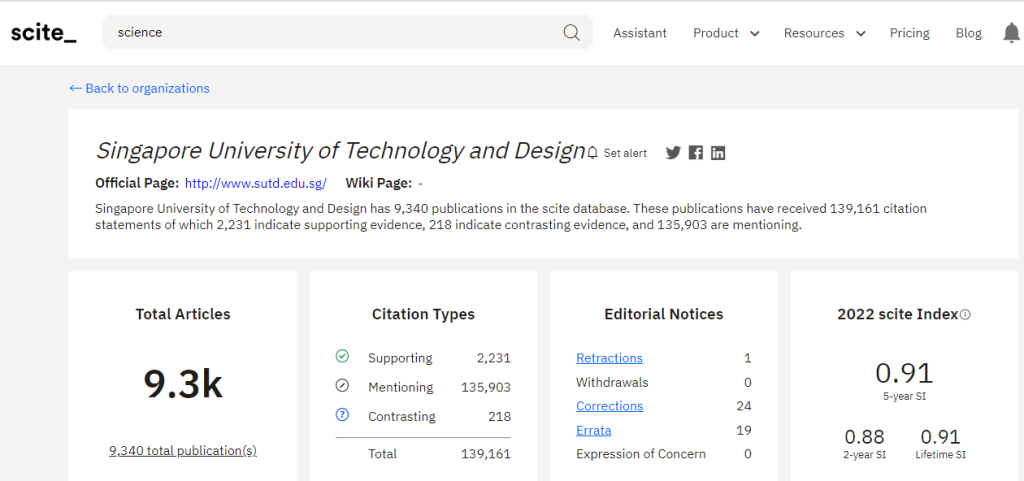Click the Contrasting count 218

pyautogui.click(x=500, y=416)
